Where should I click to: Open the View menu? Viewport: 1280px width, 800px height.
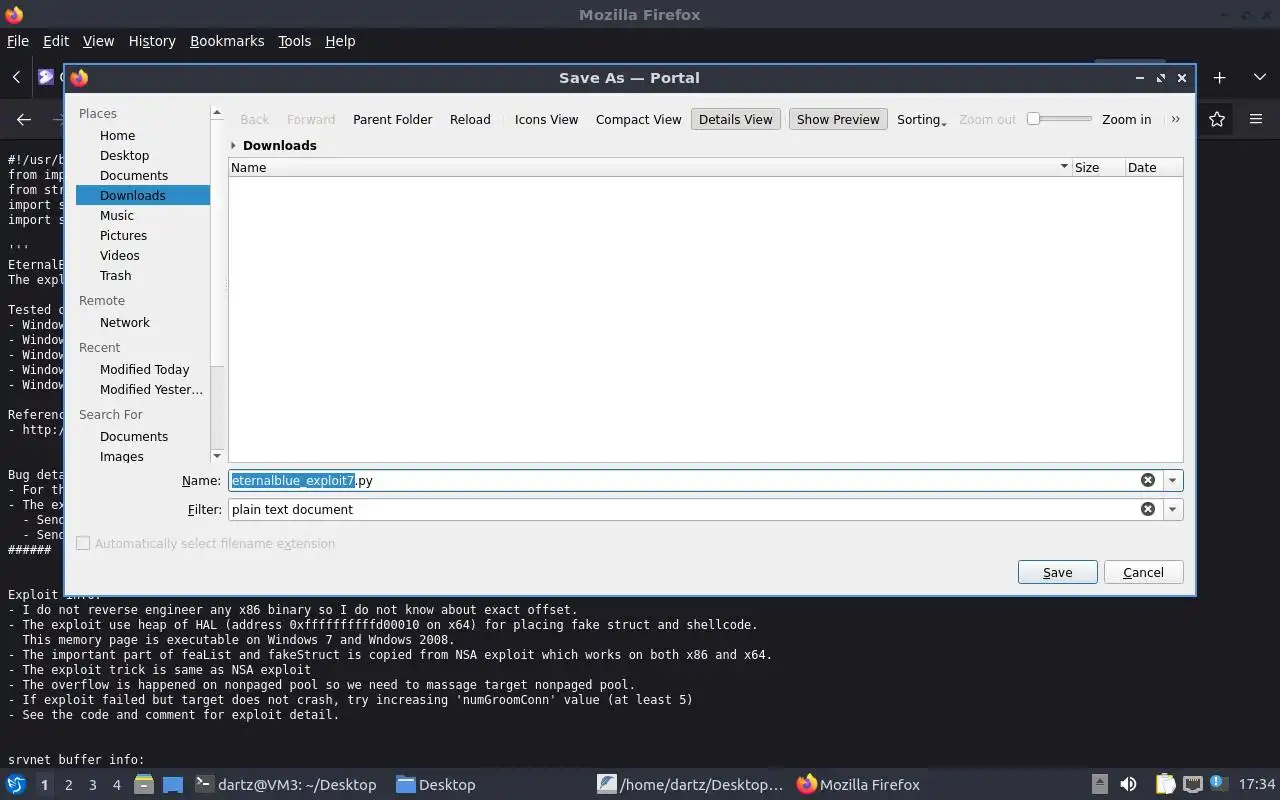(98, 41)
